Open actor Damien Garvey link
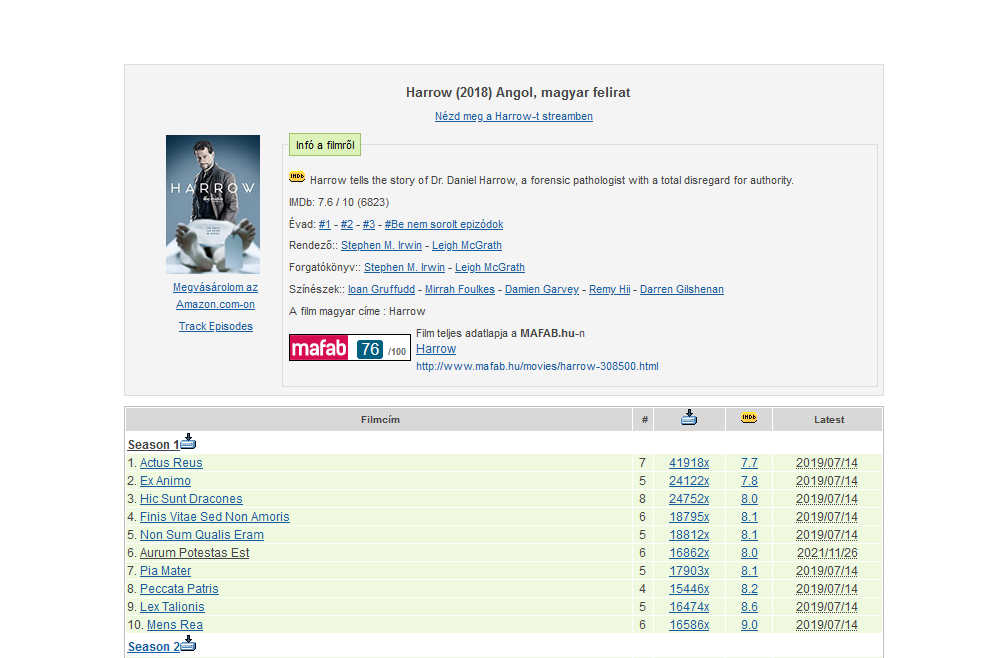990x658 pixels. 542,289
